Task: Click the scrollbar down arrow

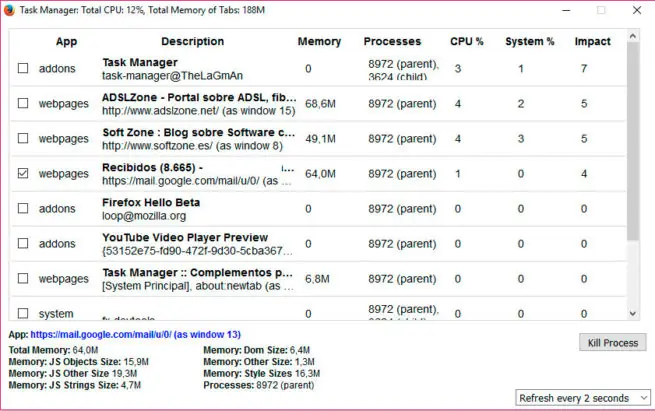Action: tap(633, 314)
